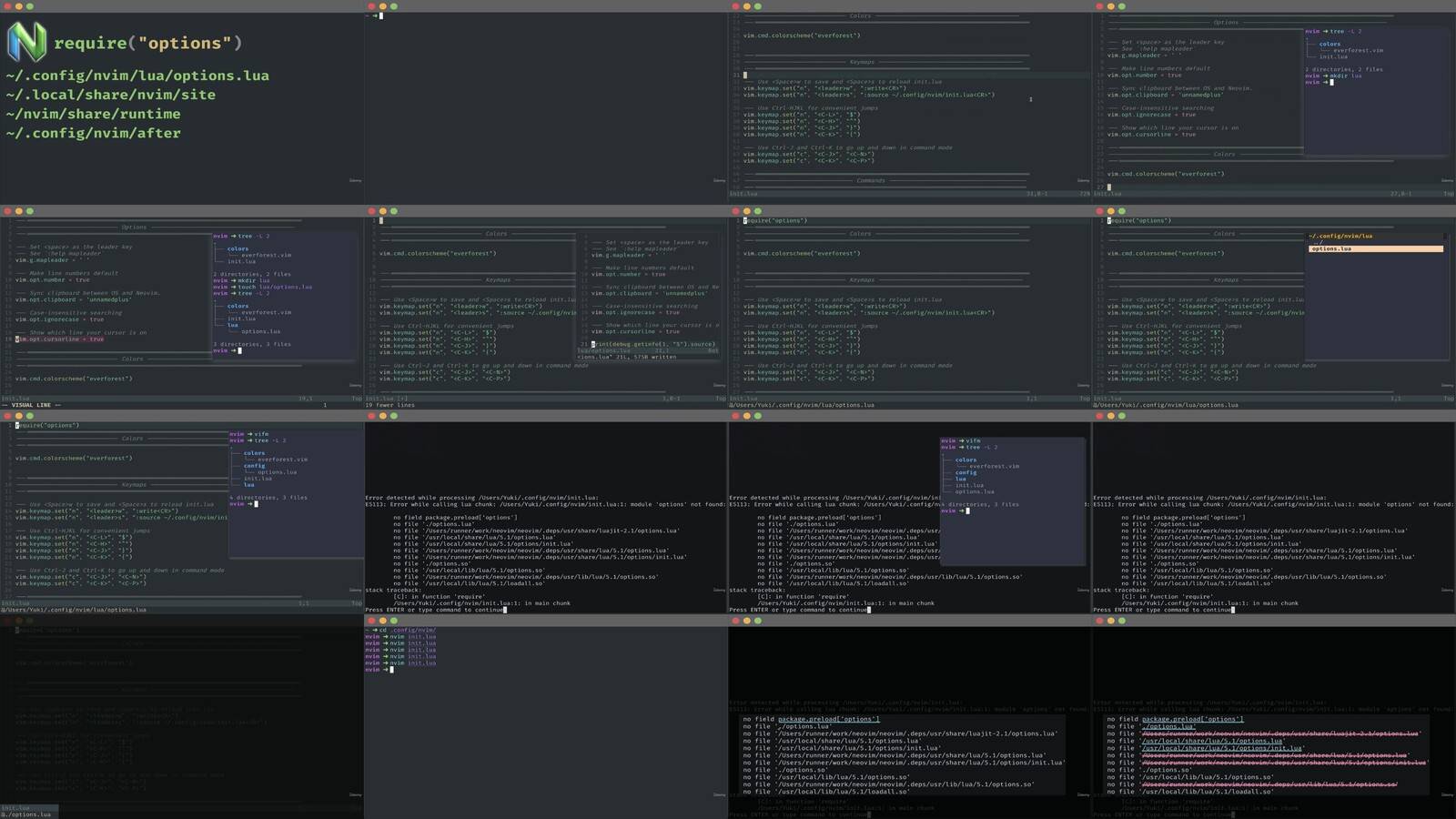
Task: Click the large require("options") slide heading
Action: tap(148, 43)
